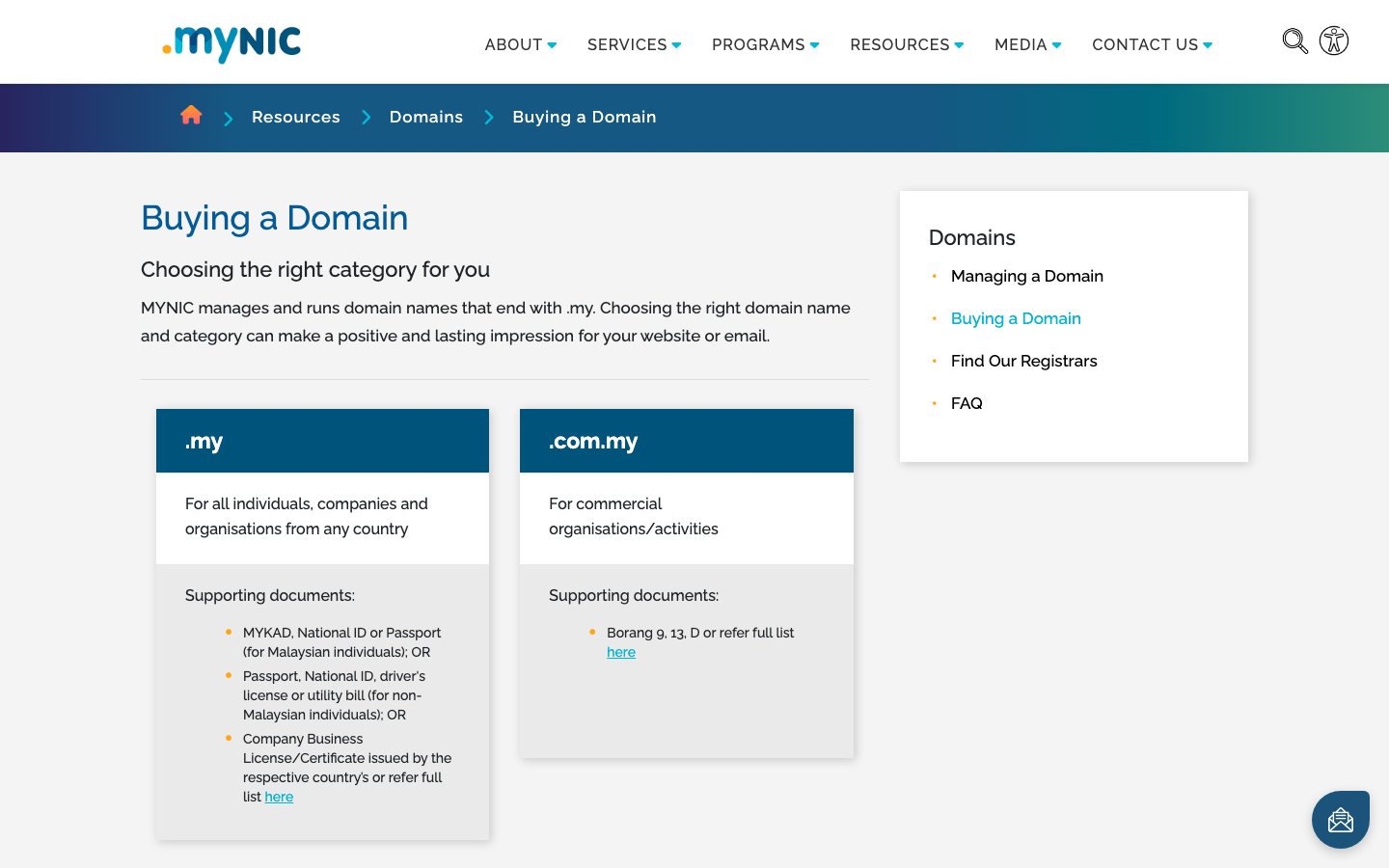Expand the RESOURCES dropdown menu
This screenshot has width=1389, height=868.
coord(907,44)
